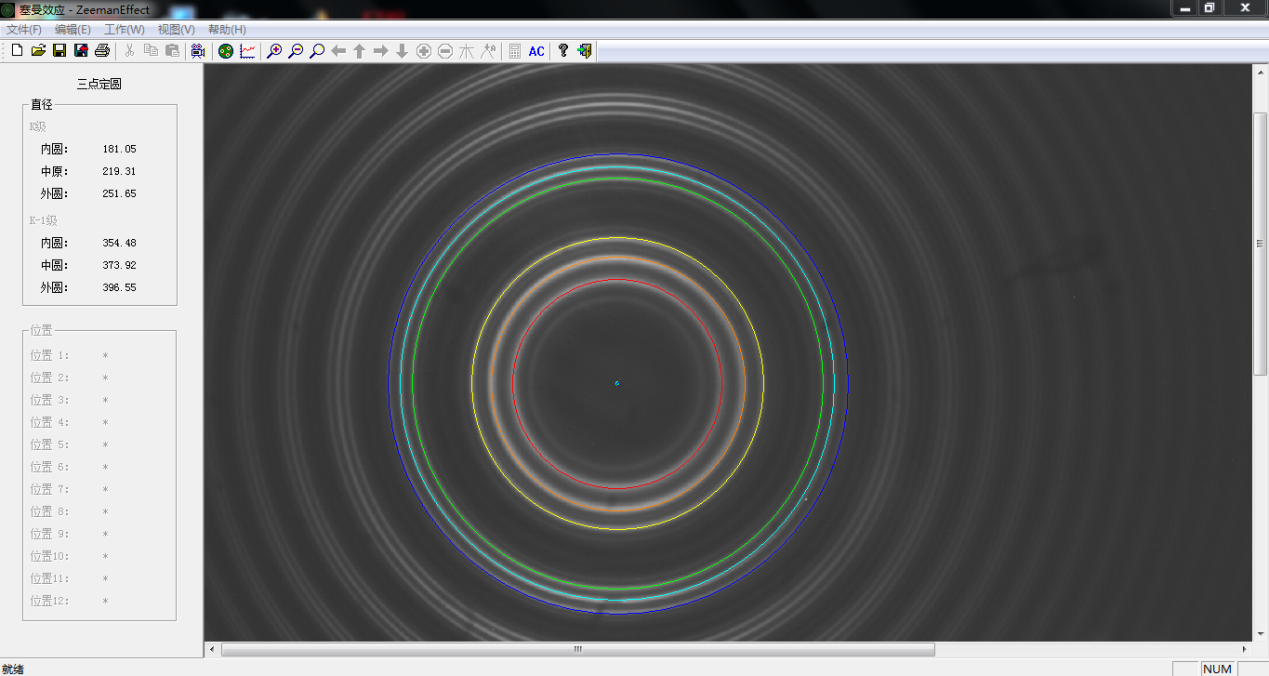Screen dimensions: 1269x676
Task: Click the move right arrow icon
Action: click(381, 51)
